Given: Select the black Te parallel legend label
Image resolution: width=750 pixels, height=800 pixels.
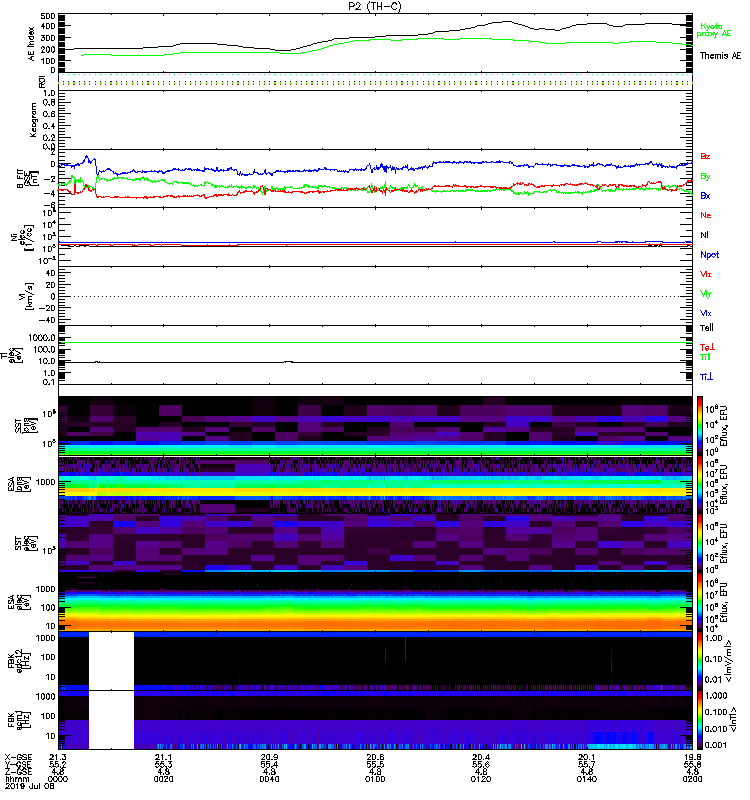Looking at the screenshot, I should click(x=706, y=328).
